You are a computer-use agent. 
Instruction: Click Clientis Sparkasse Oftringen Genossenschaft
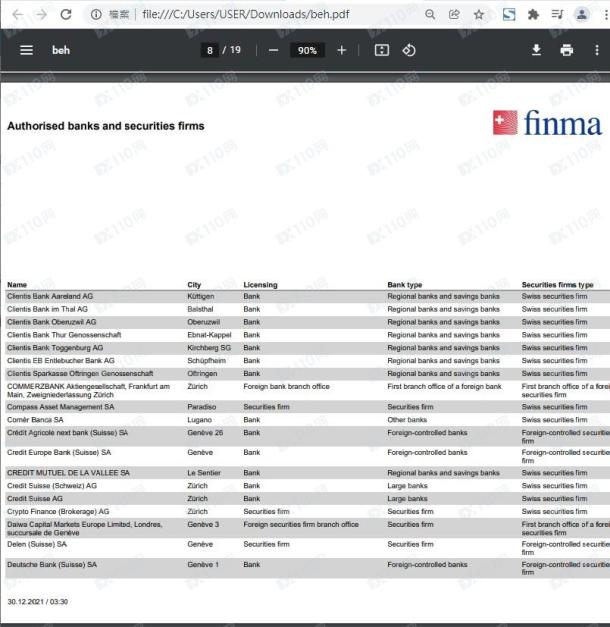pyautogui.click(x=80, y=373)
